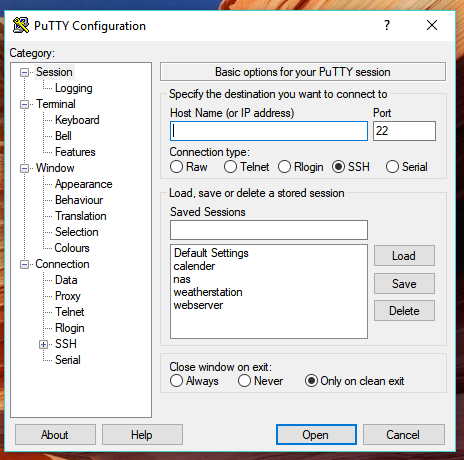Open the Logging category
The width and height of the screenshot is (464, 460).
[74, 88]
